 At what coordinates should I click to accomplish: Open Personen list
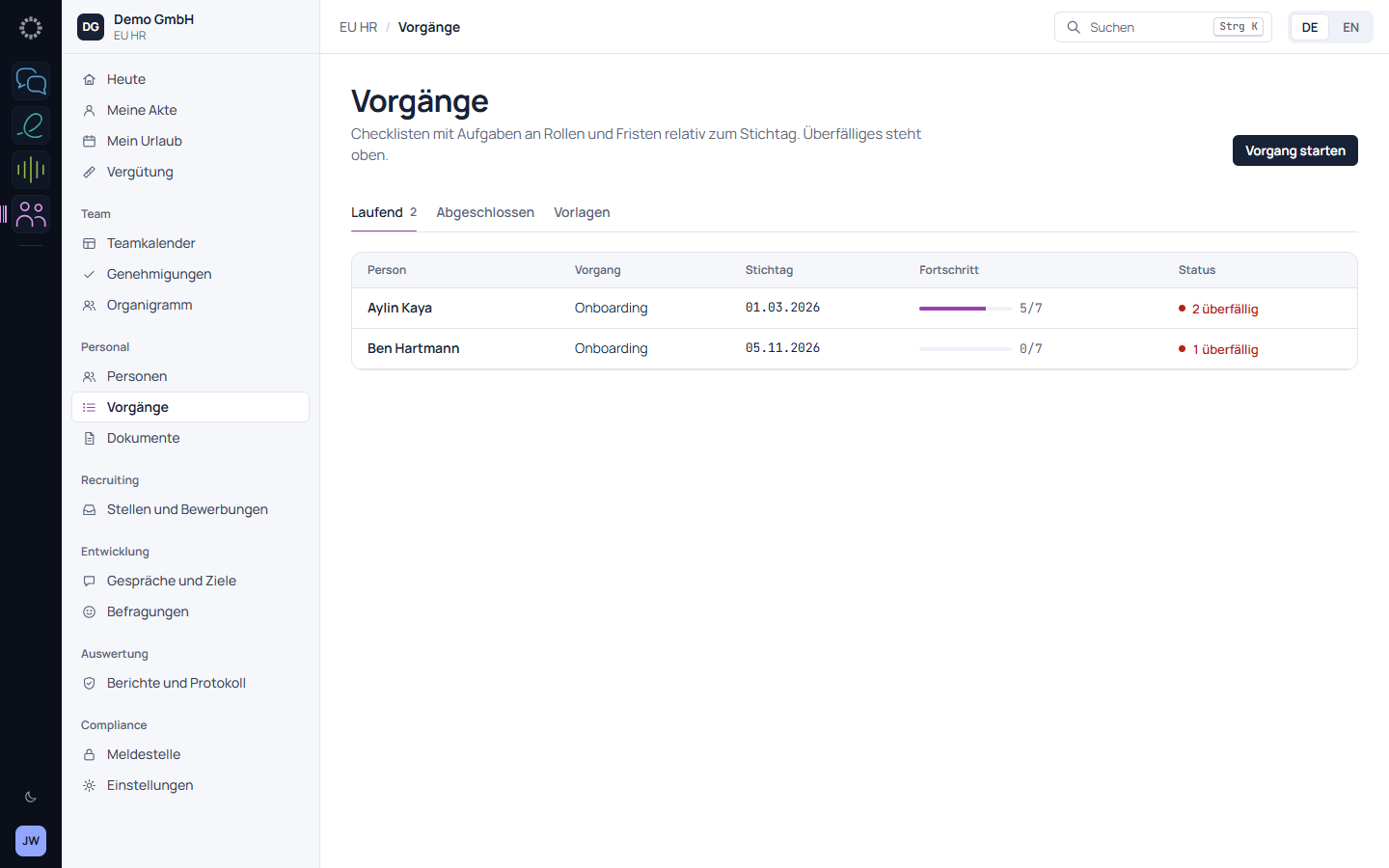click(x=190, y=376)
